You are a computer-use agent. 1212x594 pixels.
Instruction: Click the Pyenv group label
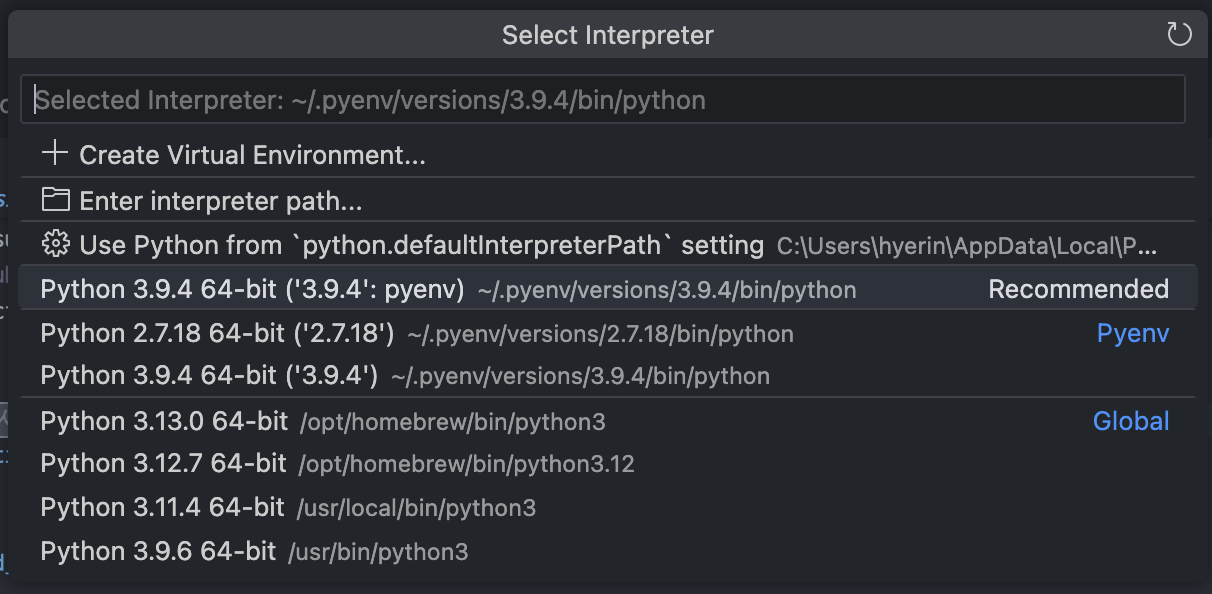(1132, 334)
